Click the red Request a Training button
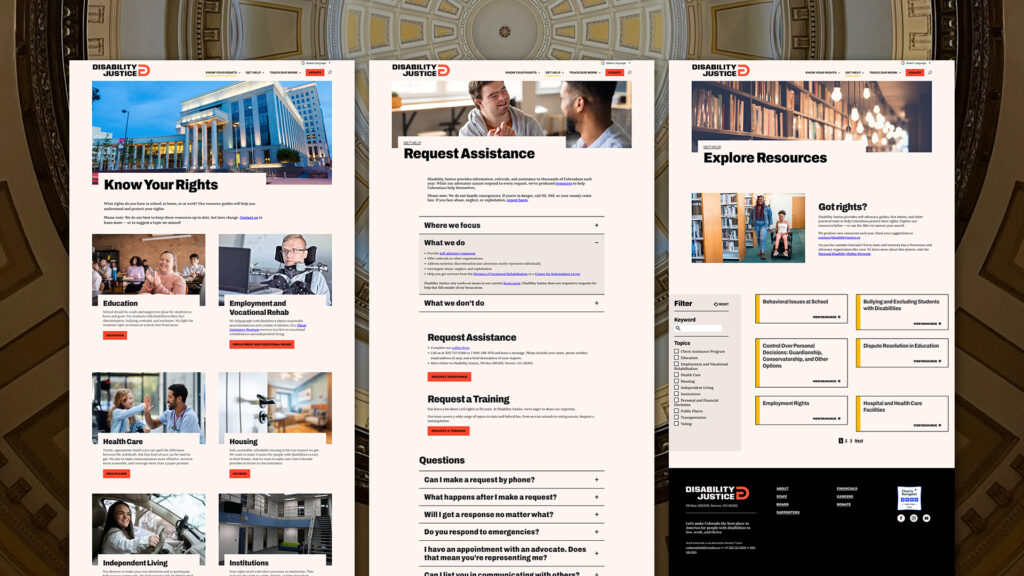The height and width of the screenshot is (576, 1024). click(x=449, y=431)
